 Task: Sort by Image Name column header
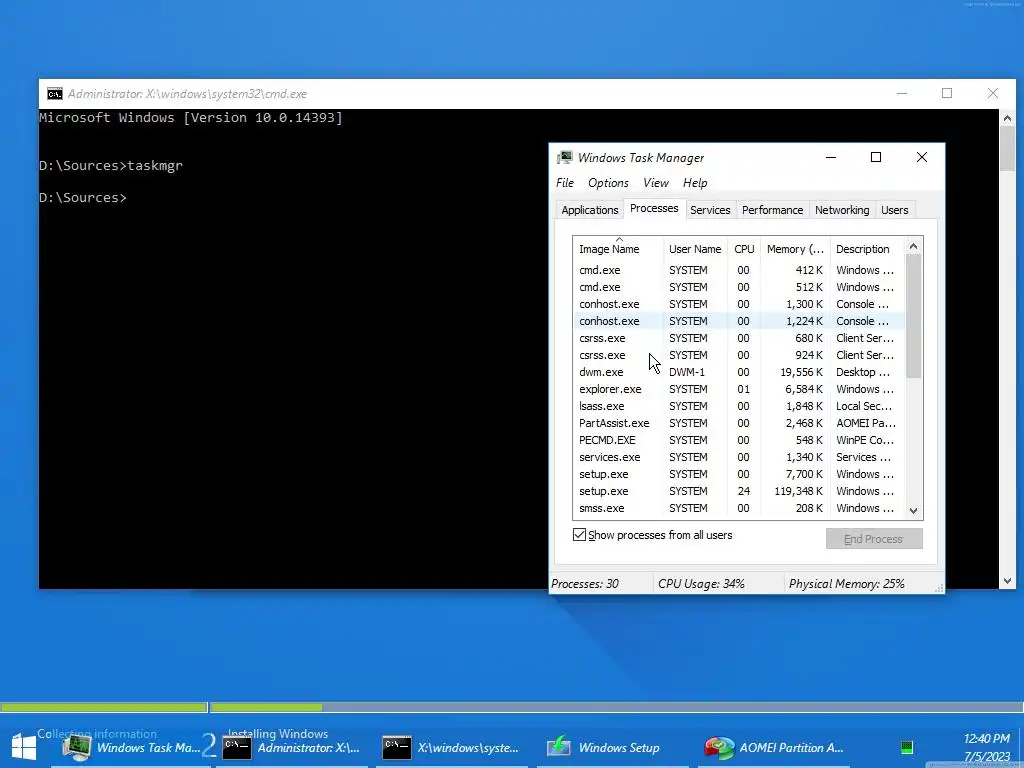click(618, 249)
